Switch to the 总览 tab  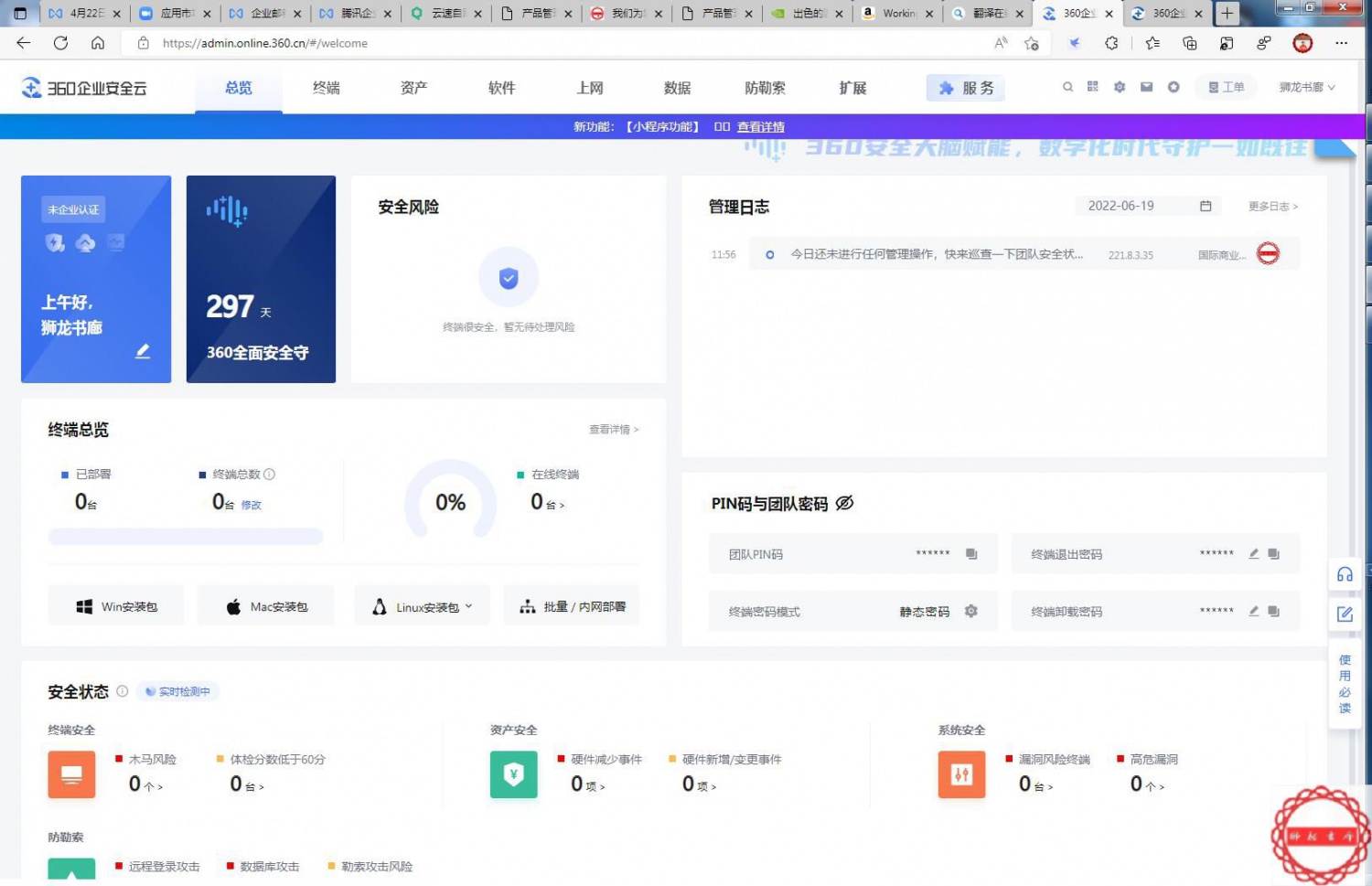click(239, 88)
